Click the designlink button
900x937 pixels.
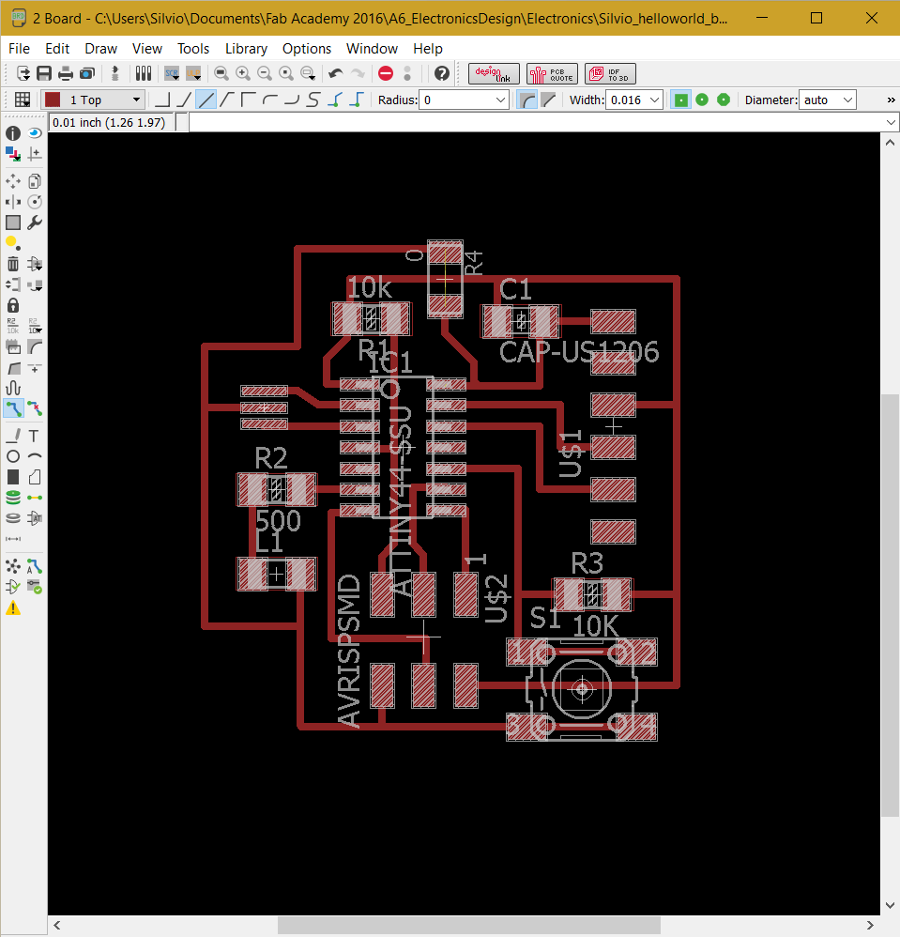pos(494,74)
